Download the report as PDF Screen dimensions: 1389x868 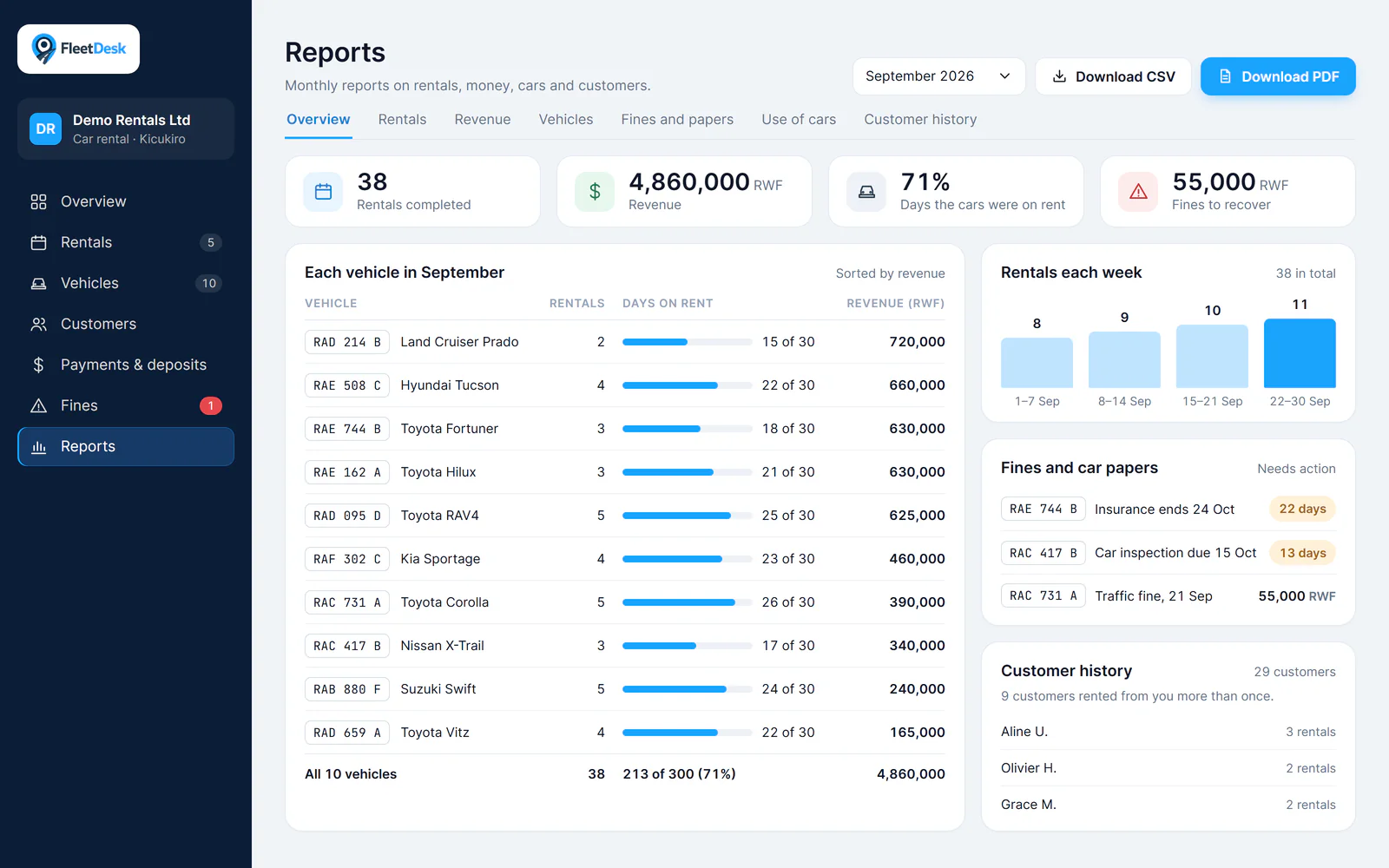click(1278, 76)
